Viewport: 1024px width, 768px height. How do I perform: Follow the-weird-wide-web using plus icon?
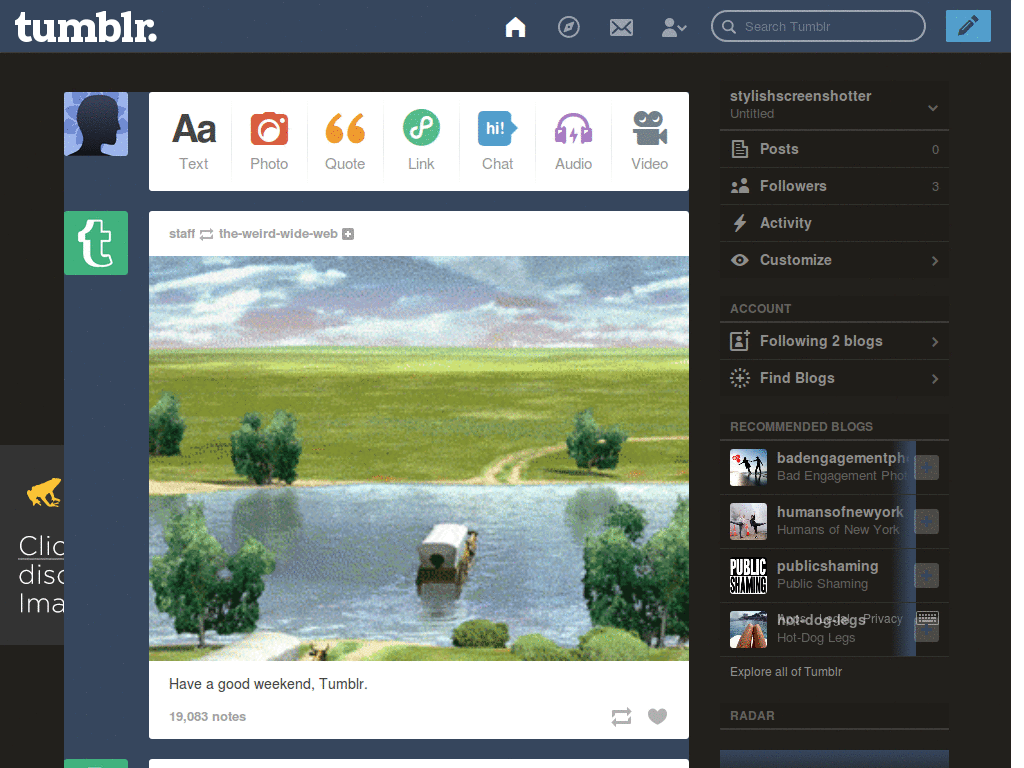(348, 234)
